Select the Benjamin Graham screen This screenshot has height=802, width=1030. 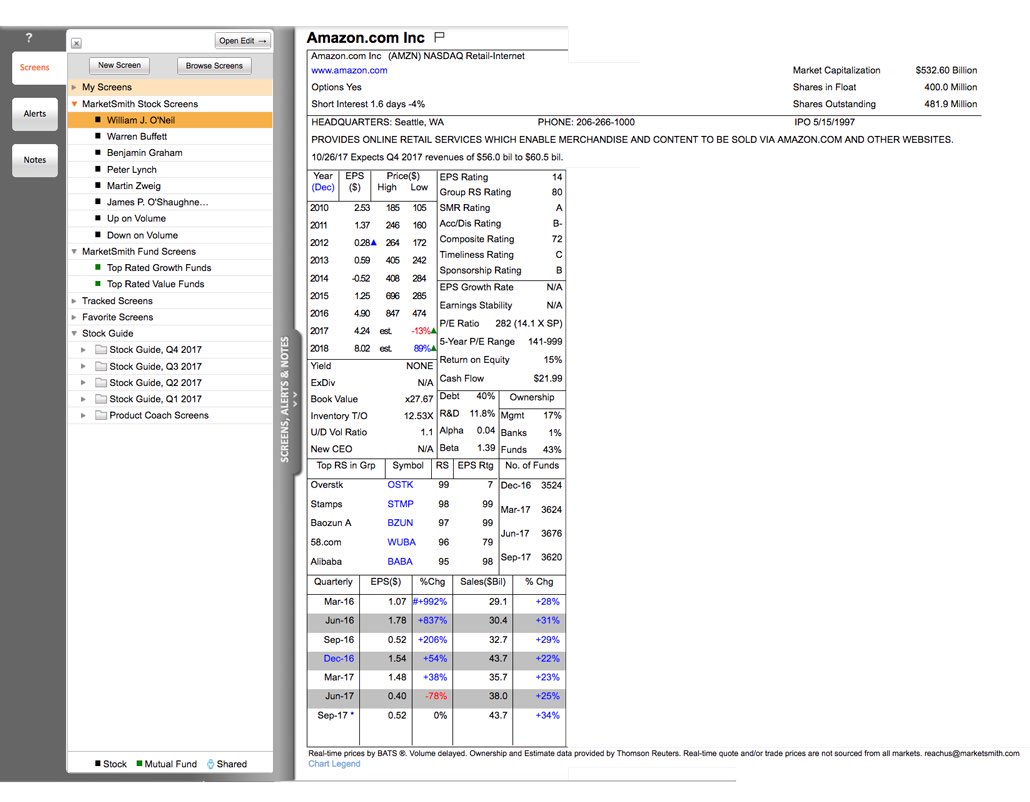171,153
